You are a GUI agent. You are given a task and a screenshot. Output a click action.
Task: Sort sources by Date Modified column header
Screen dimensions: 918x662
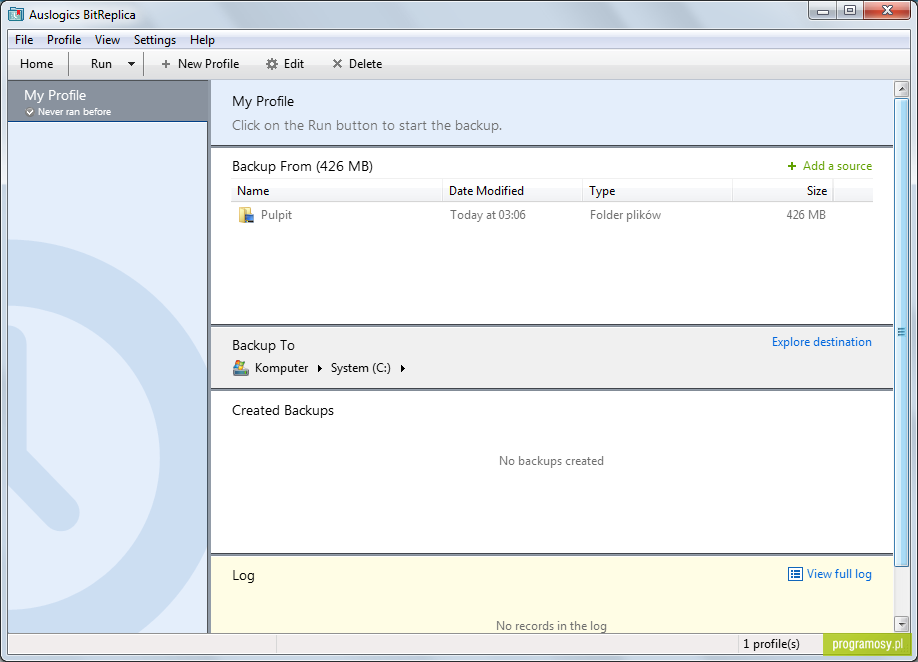[x=512, y=191]
